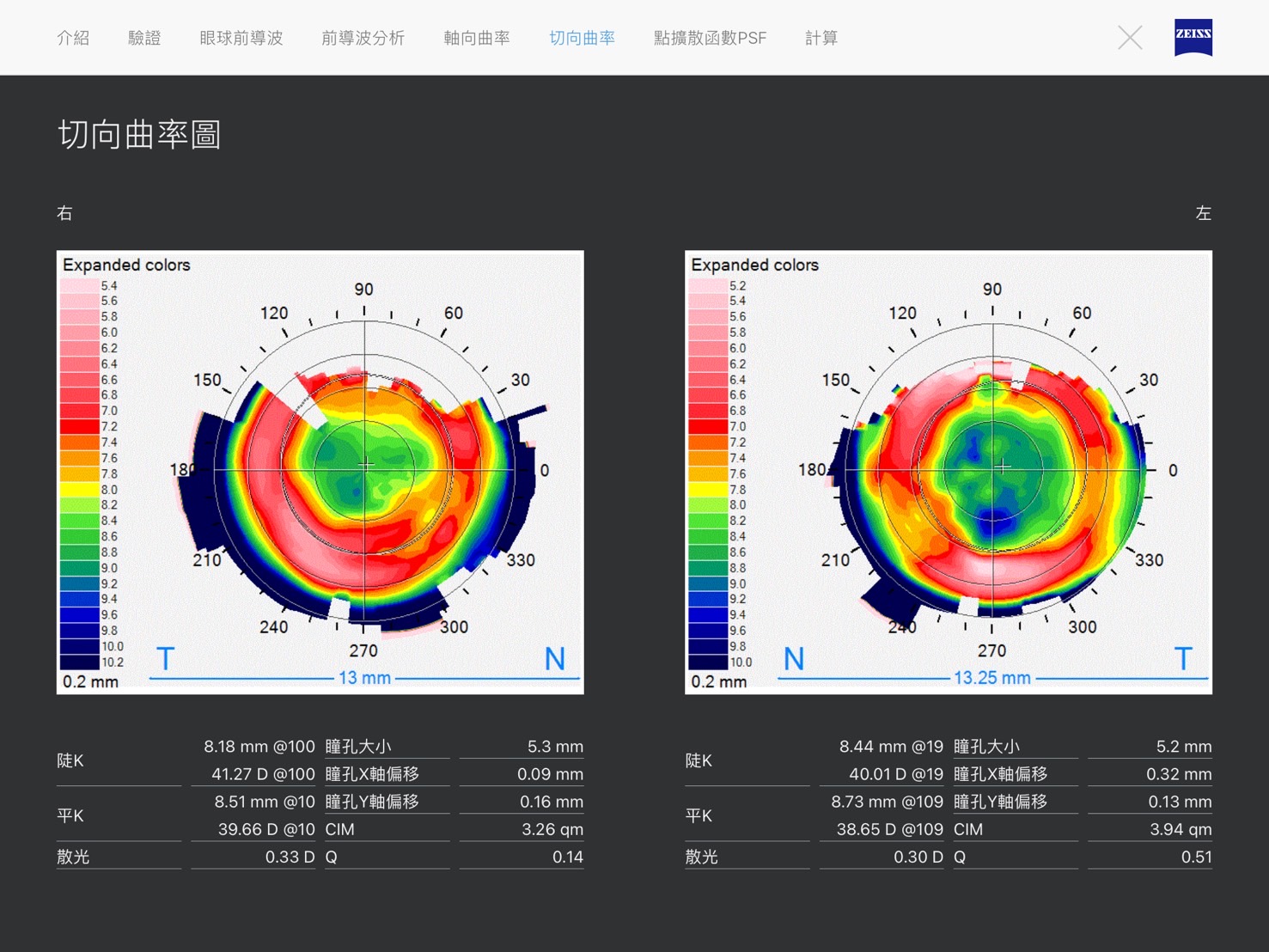Click left eye value 40.01 D @19
Image resolution: width=1269 pixels, height=952 pixels.
(896, 774)
